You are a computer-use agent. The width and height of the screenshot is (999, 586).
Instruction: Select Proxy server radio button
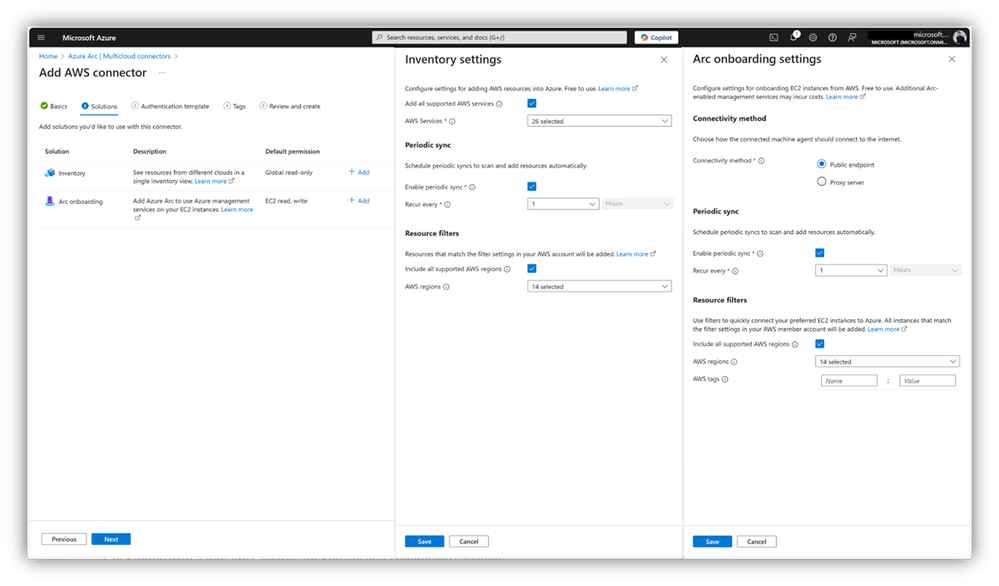point(822,182)
